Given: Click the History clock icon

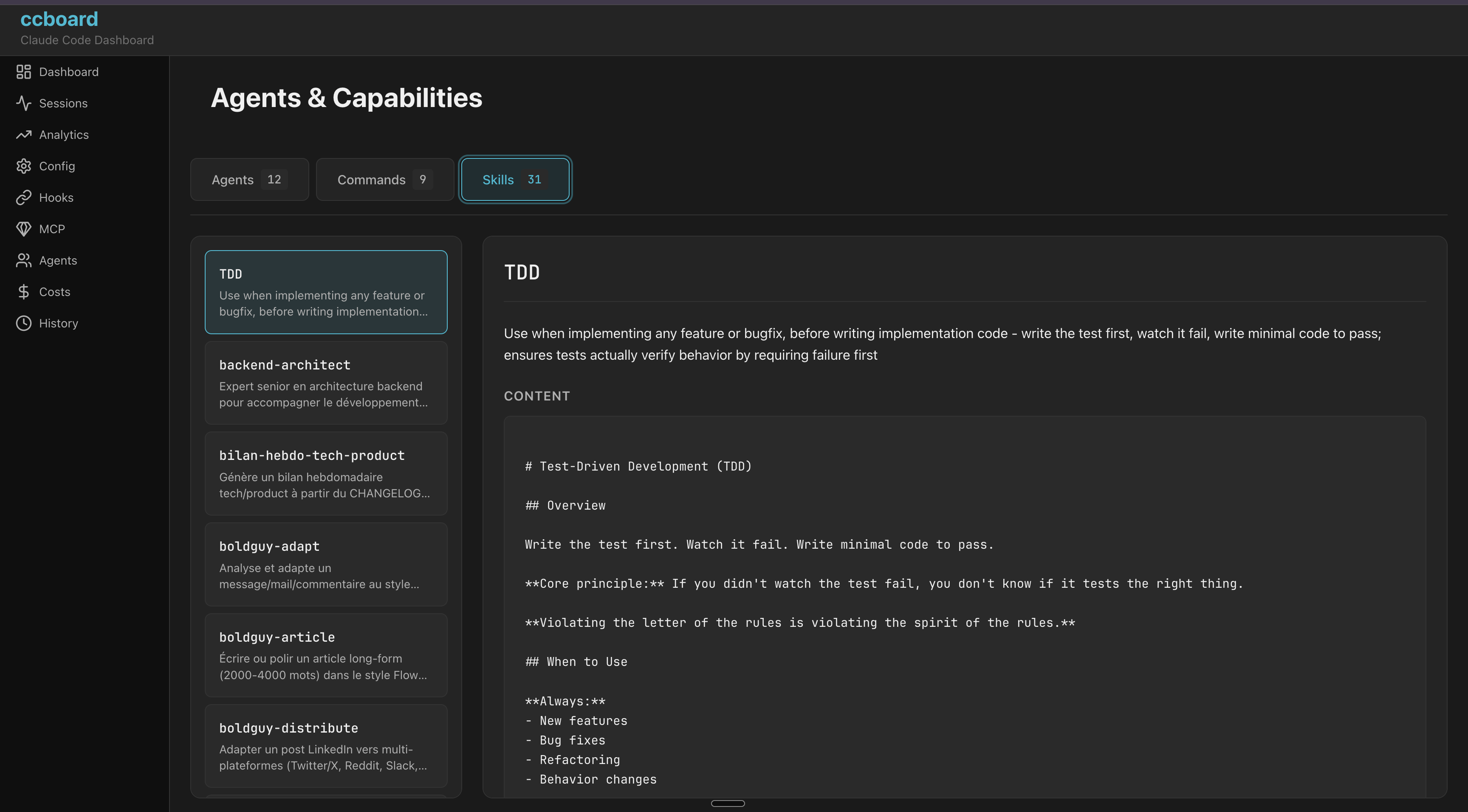Looking at the screenshot, I should (23, 323).
